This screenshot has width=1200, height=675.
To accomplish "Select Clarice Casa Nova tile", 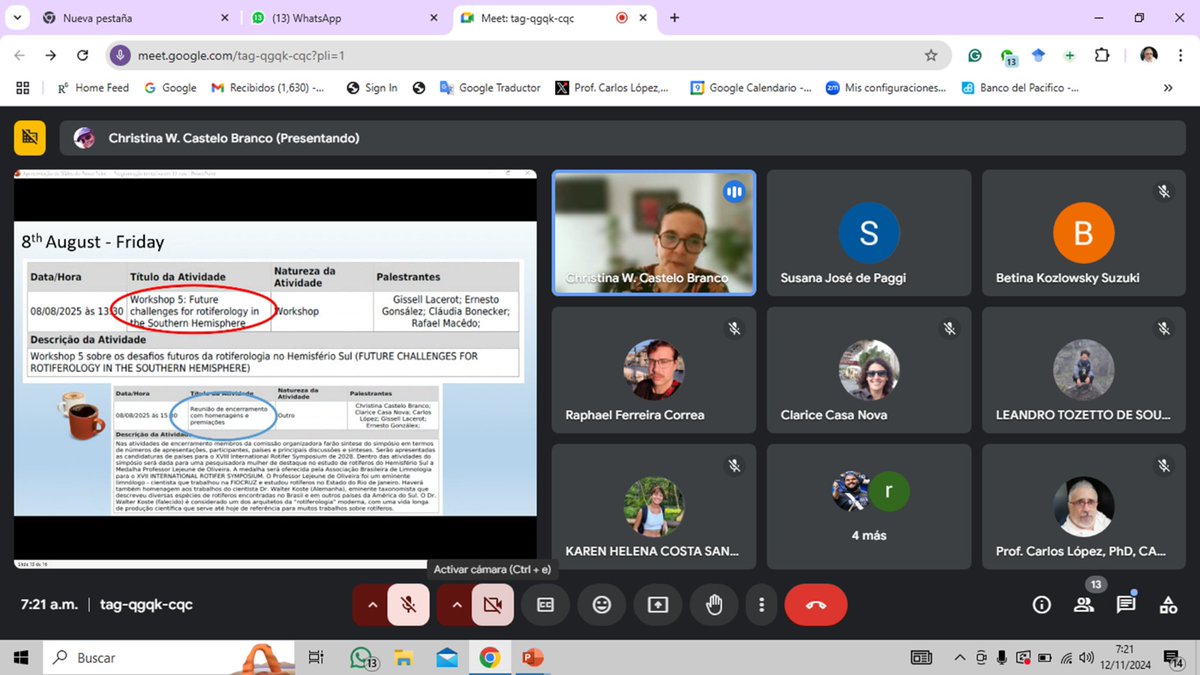I will point(868,369).
